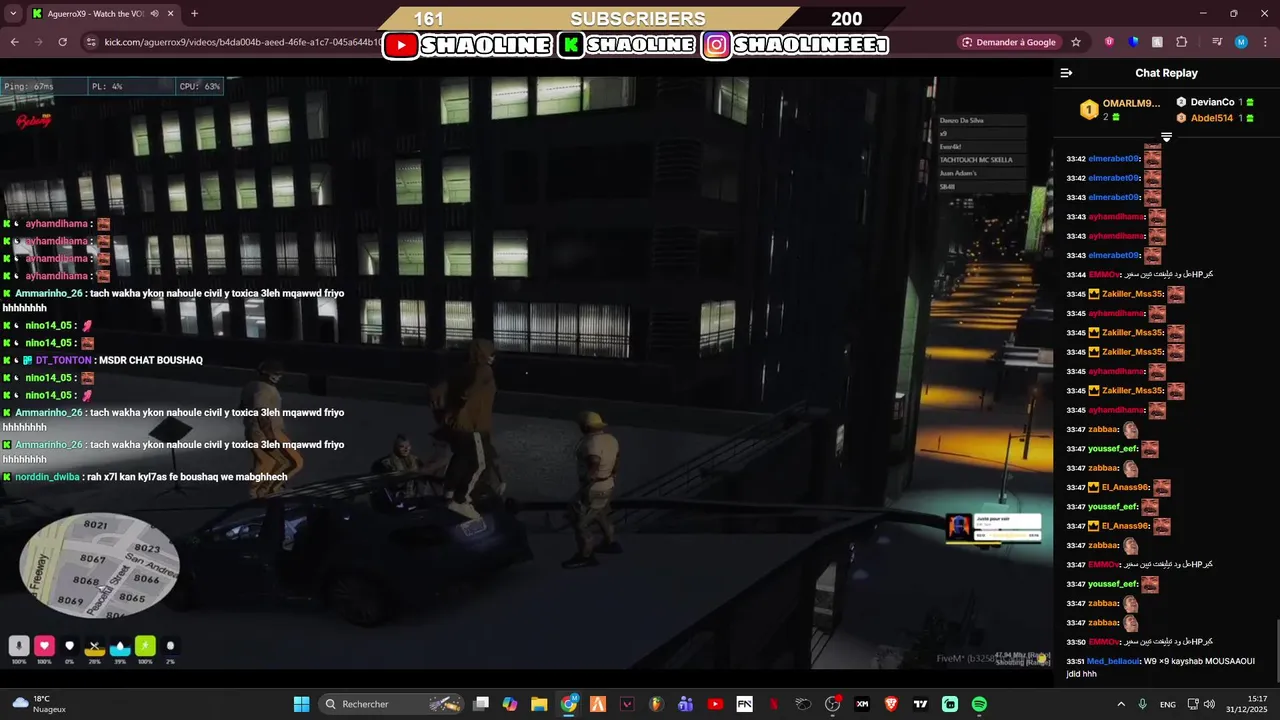Collapse the gifters leaderboard chevron
Viewport: 1280px width, 720px height.
(1166, 137)
